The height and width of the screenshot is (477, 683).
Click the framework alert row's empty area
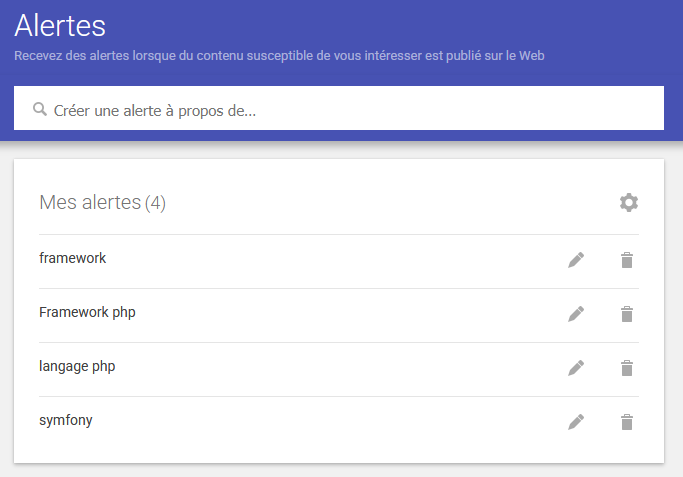point(335,261)
